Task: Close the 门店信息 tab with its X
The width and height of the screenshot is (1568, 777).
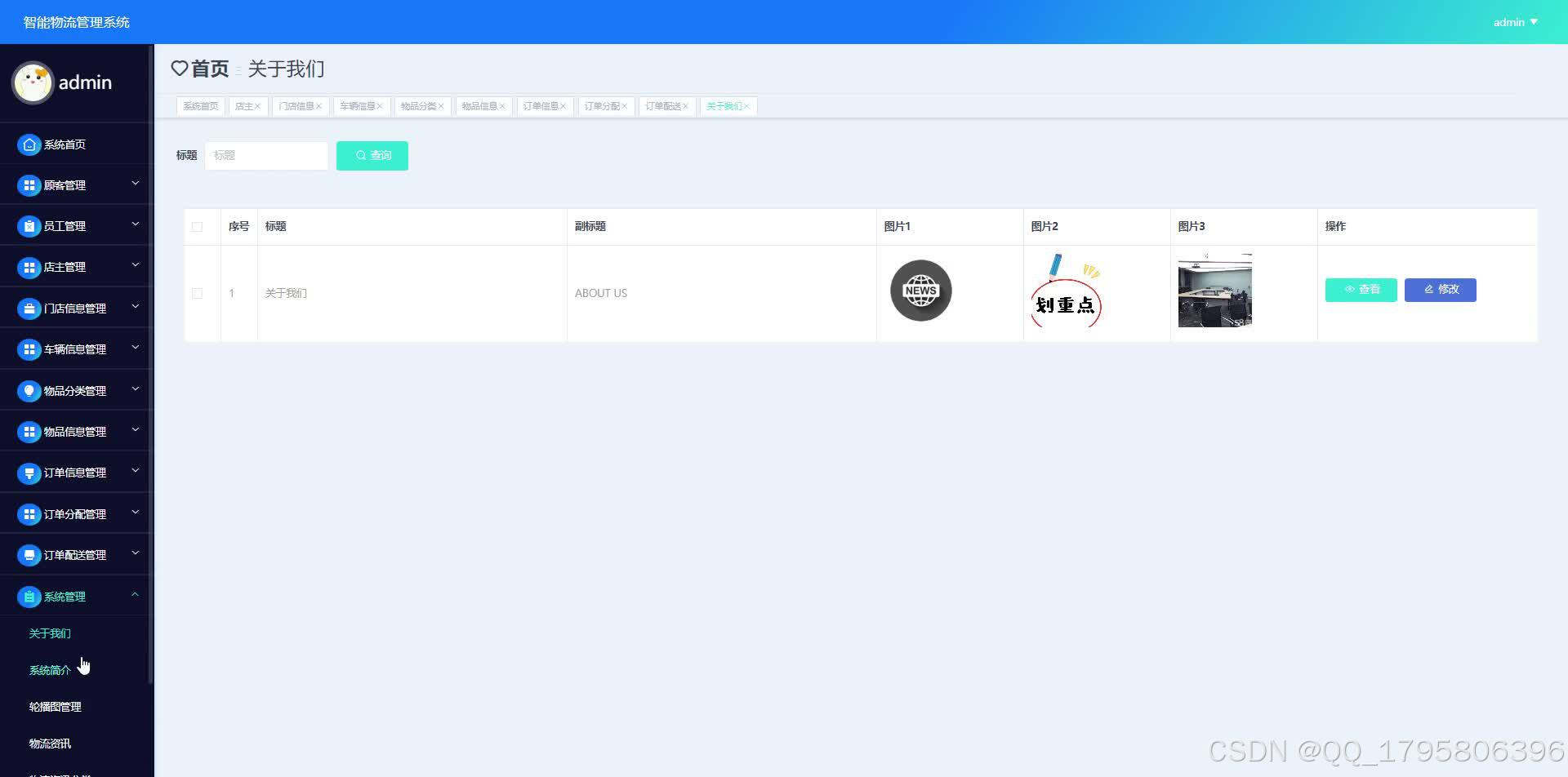Action: click(318, 106)
